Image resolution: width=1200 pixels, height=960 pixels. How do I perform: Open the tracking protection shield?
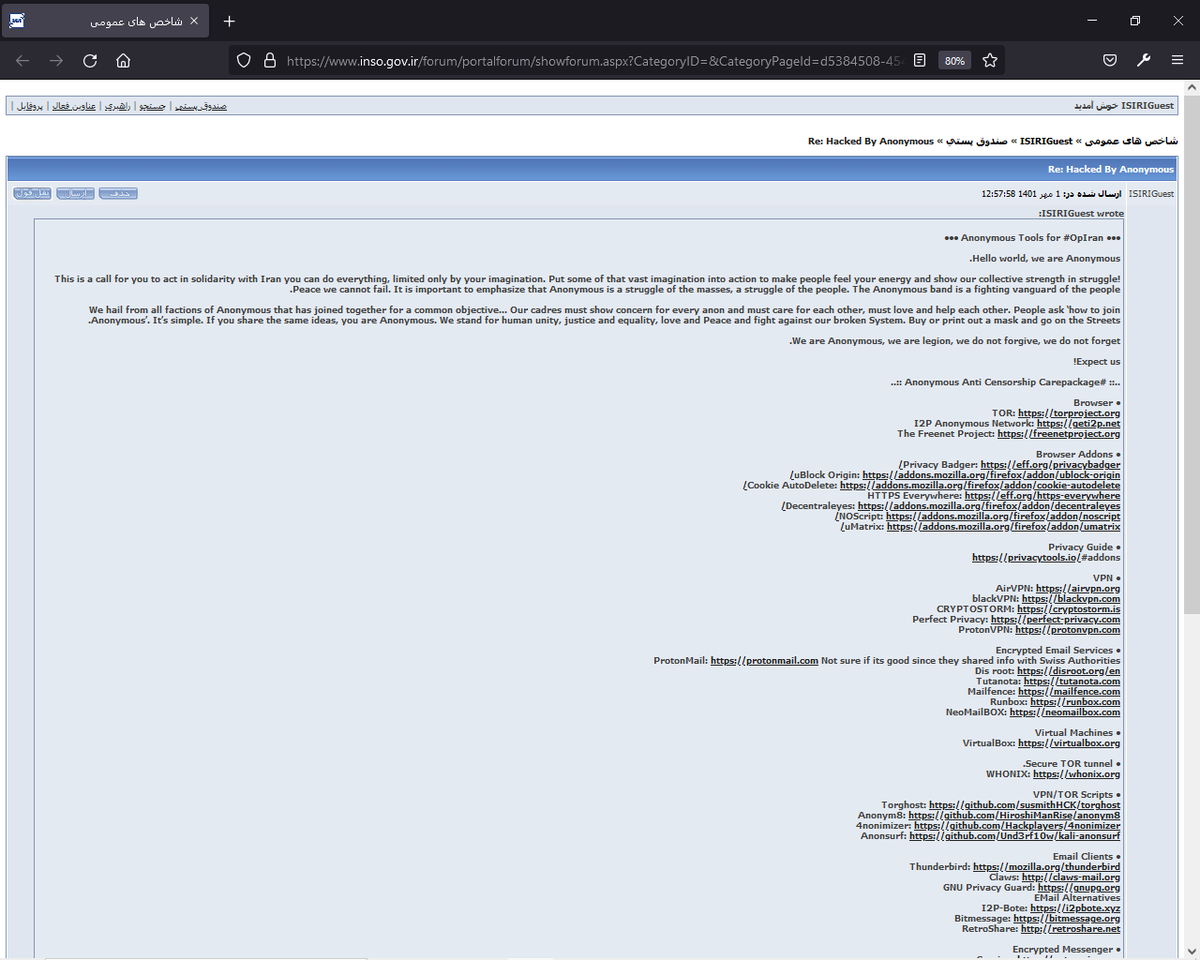(x=243, y=60)
